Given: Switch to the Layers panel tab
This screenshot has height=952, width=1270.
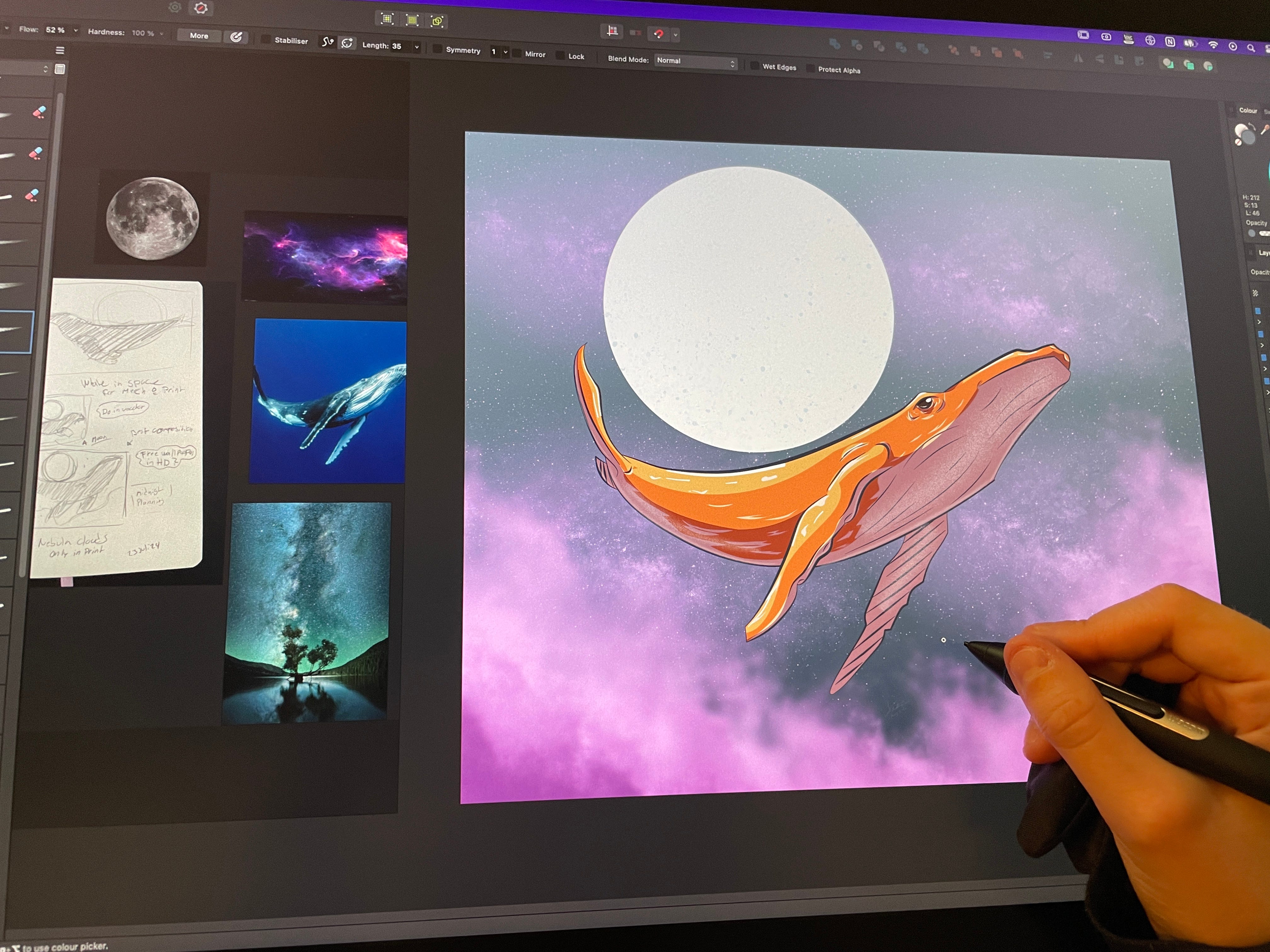Looking at the screenshot, I should pyautogui.click(x=1264, y=252).
